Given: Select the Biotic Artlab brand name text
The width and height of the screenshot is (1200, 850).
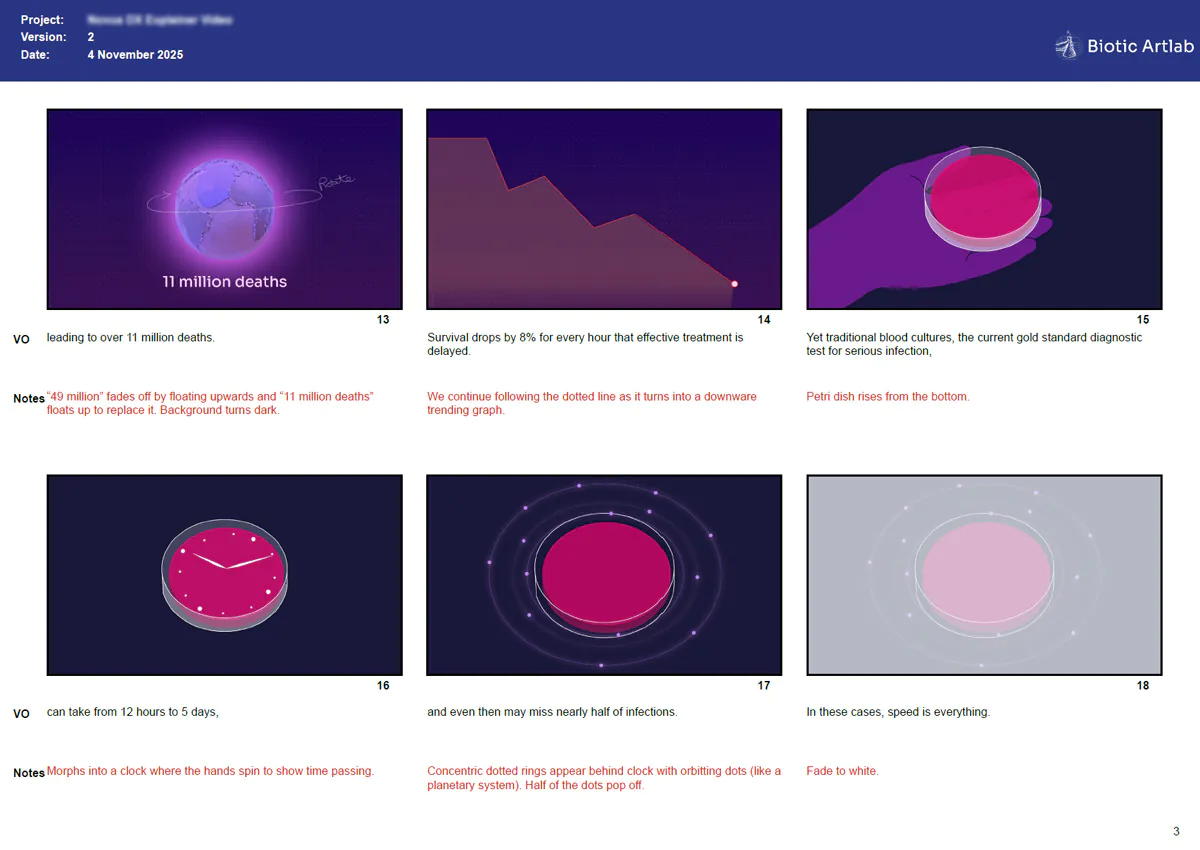Looking at the screenshot, I should (1140, 46).
